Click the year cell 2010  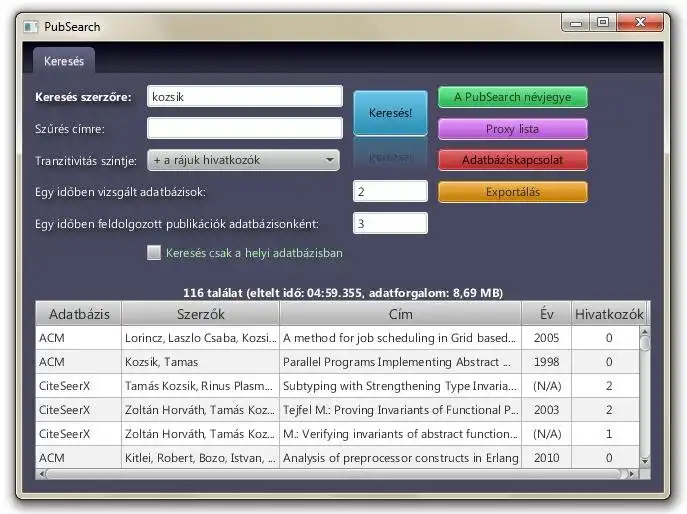(546, 458)
